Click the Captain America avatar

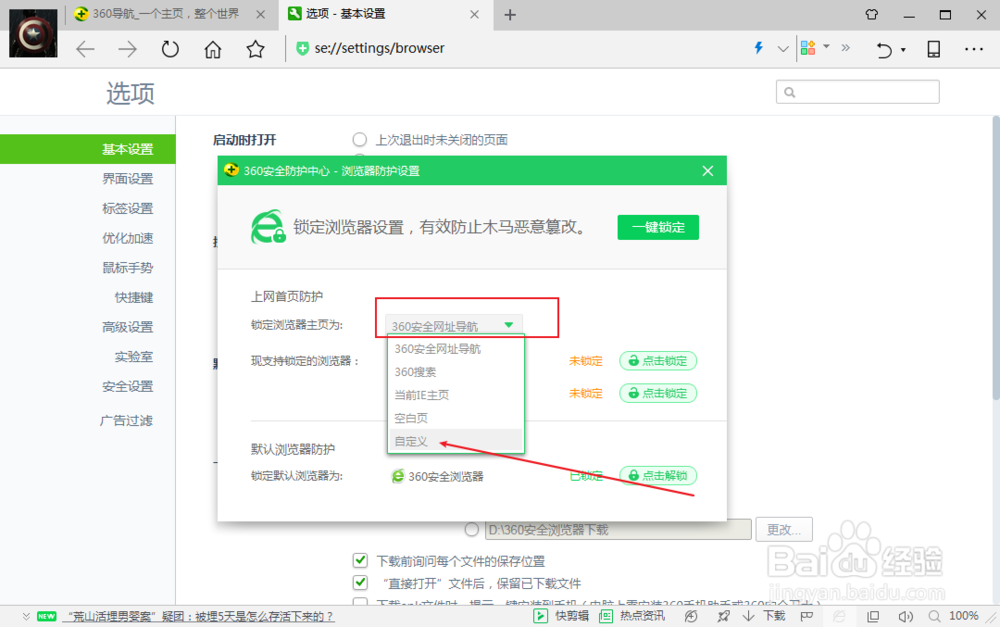click(x=33, y=33)
